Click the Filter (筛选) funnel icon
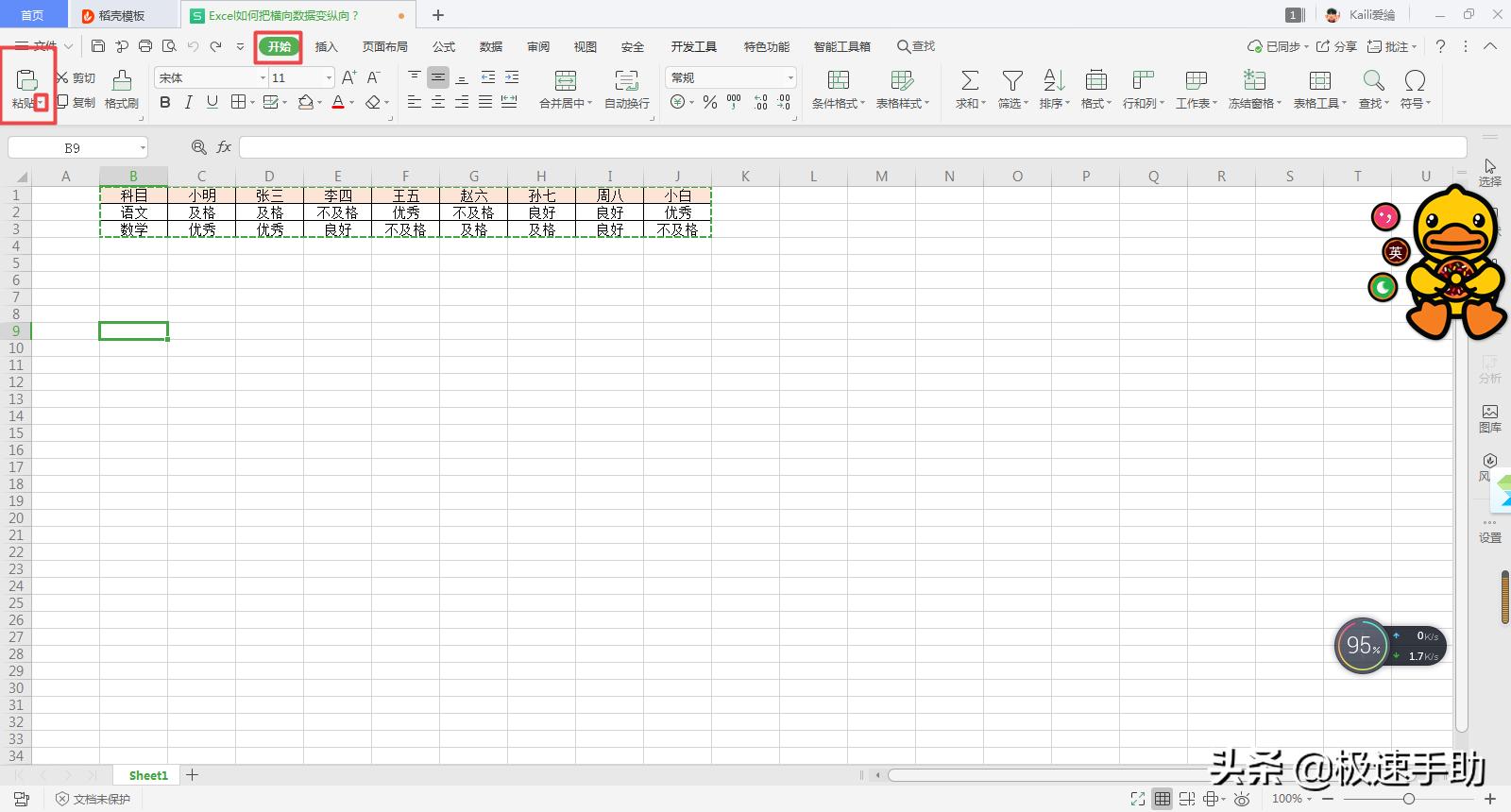The width and height of the screenshot is (1511, 812). (1012, 81)
